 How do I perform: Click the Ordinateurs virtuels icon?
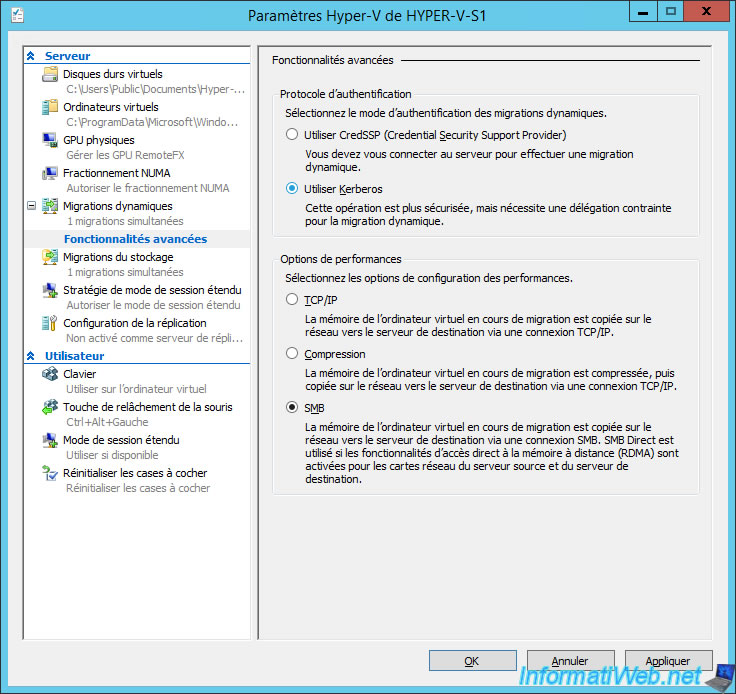click(x=50, y=107)
